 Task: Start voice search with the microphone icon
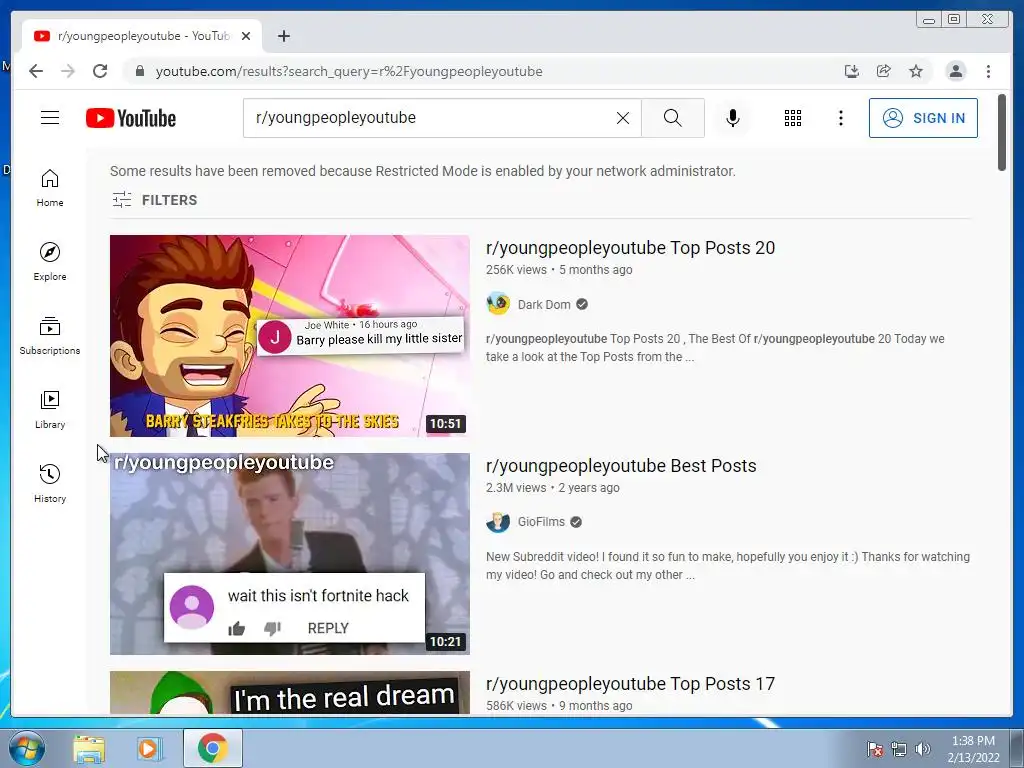(x=733, y=118)
